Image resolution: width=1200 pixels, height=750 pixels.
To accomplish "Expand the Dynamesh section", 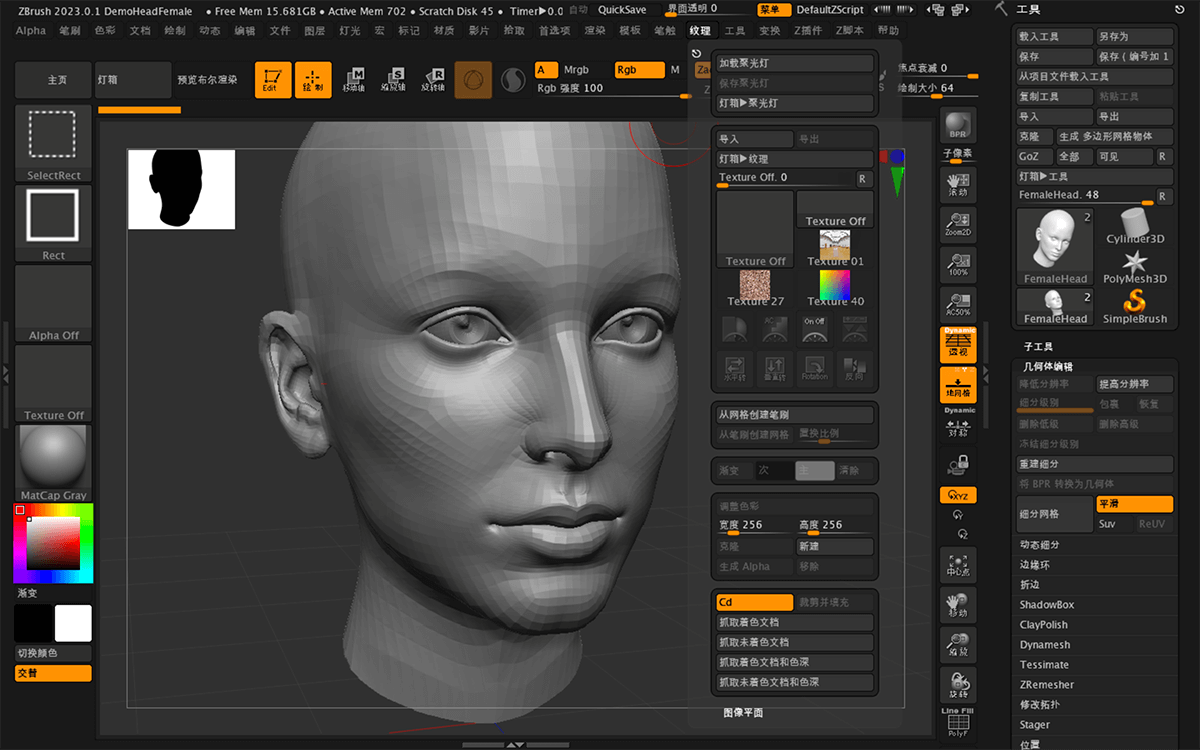I will click(x=1045, y=645).
